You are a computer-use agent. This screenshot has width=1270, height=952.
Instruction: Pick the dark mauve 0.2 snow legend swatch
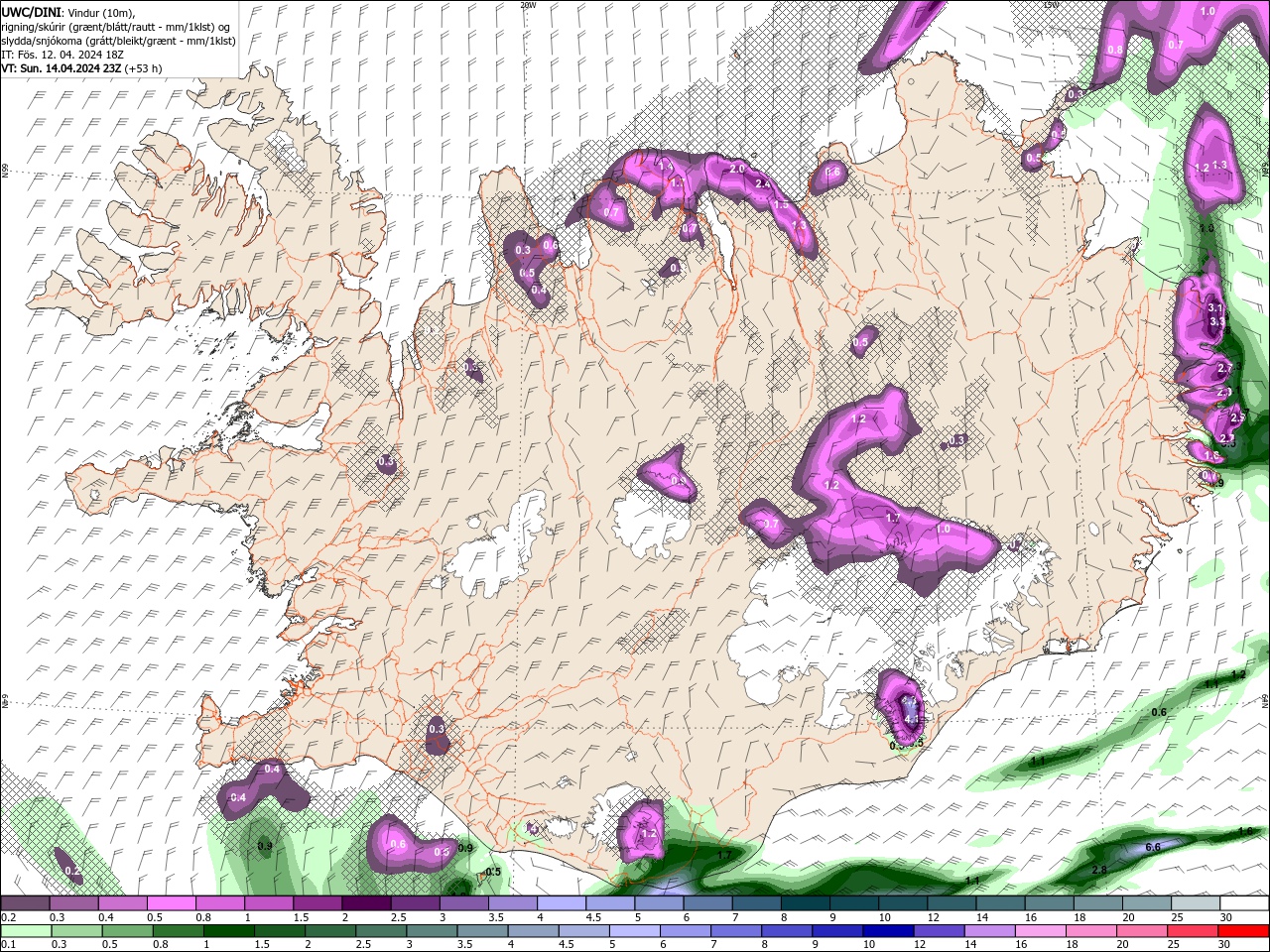[25, 903]
